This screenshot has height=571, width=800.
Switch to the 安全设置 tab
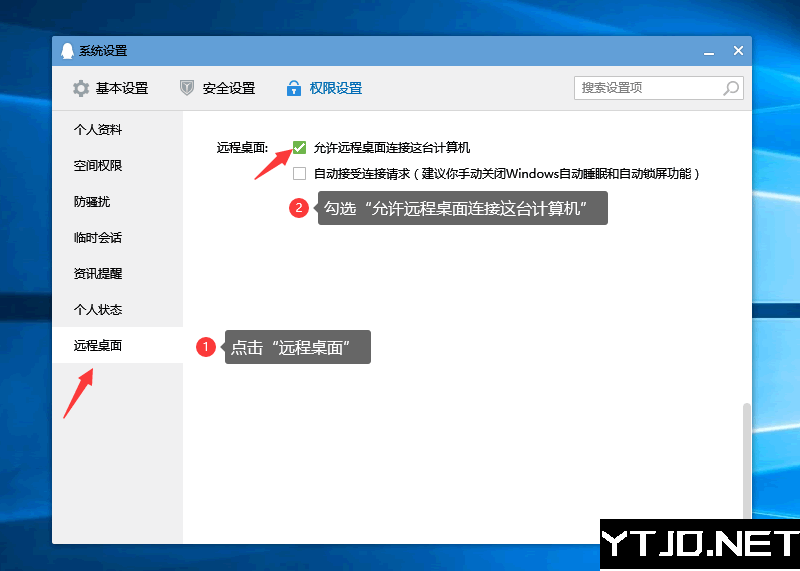pyautogui.click(x=218, y=88)
